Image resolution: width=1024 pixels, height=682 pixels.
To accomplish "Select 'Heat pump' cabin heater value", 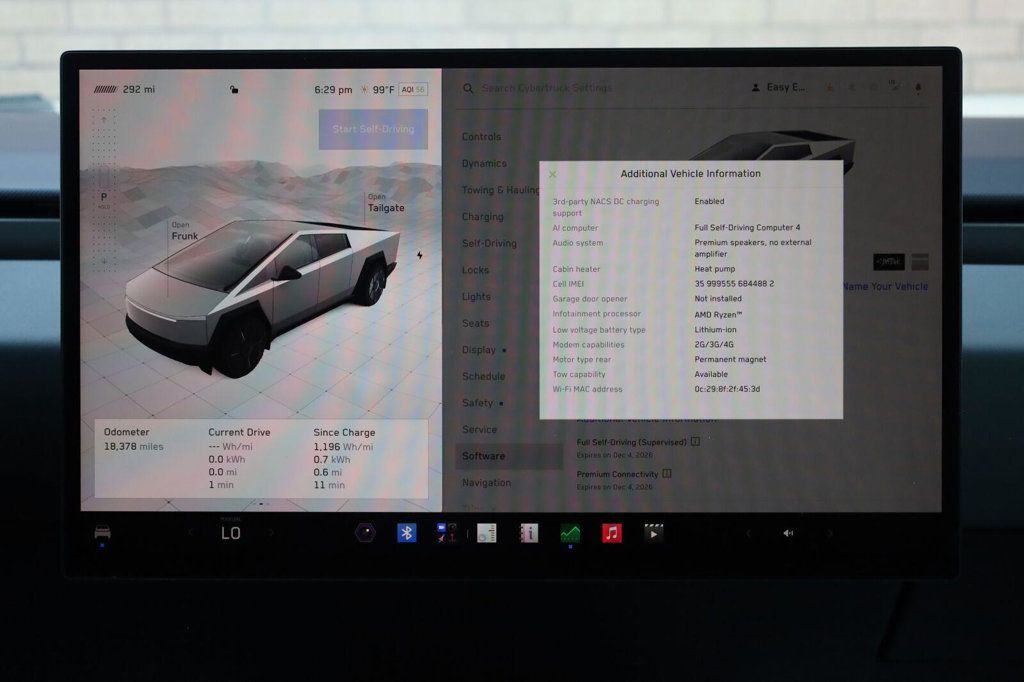I will (x=714, y=268).
